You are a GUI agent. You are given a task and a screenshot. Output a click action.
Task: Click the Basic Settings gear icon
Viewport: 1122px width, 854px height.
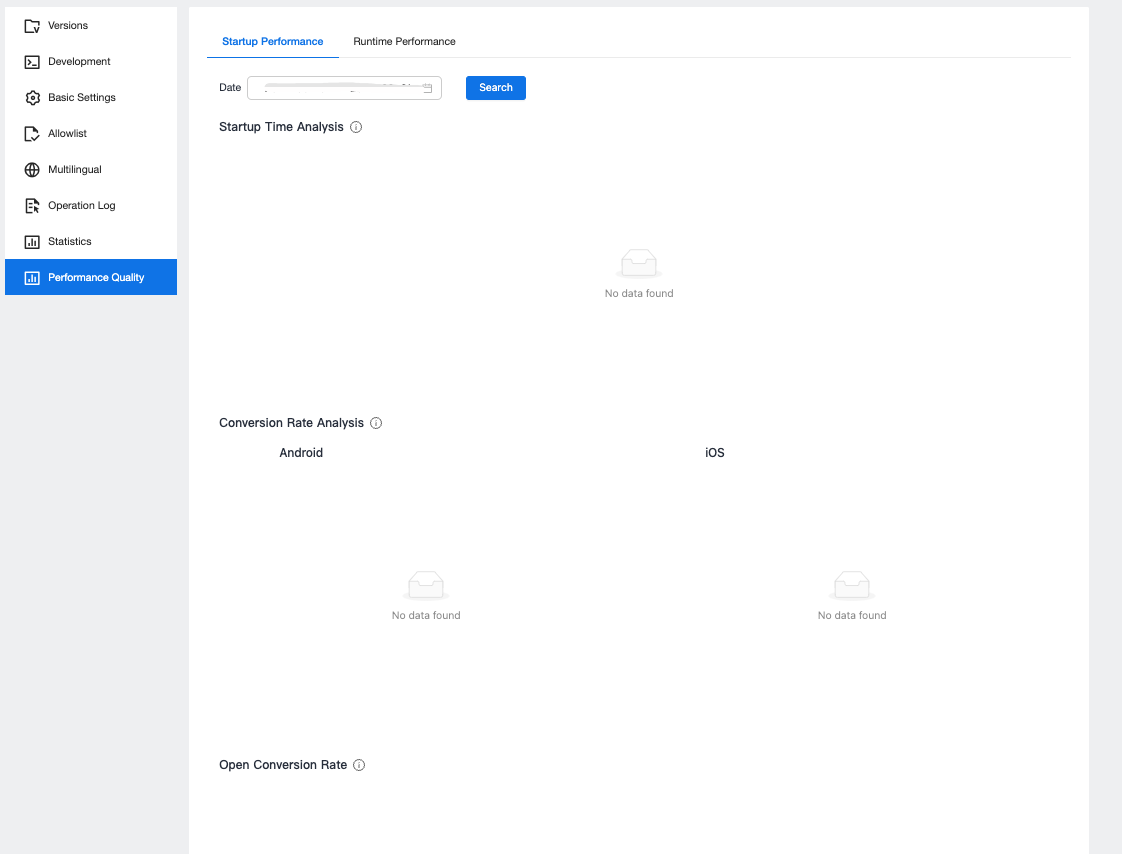(x=32, y=98)
